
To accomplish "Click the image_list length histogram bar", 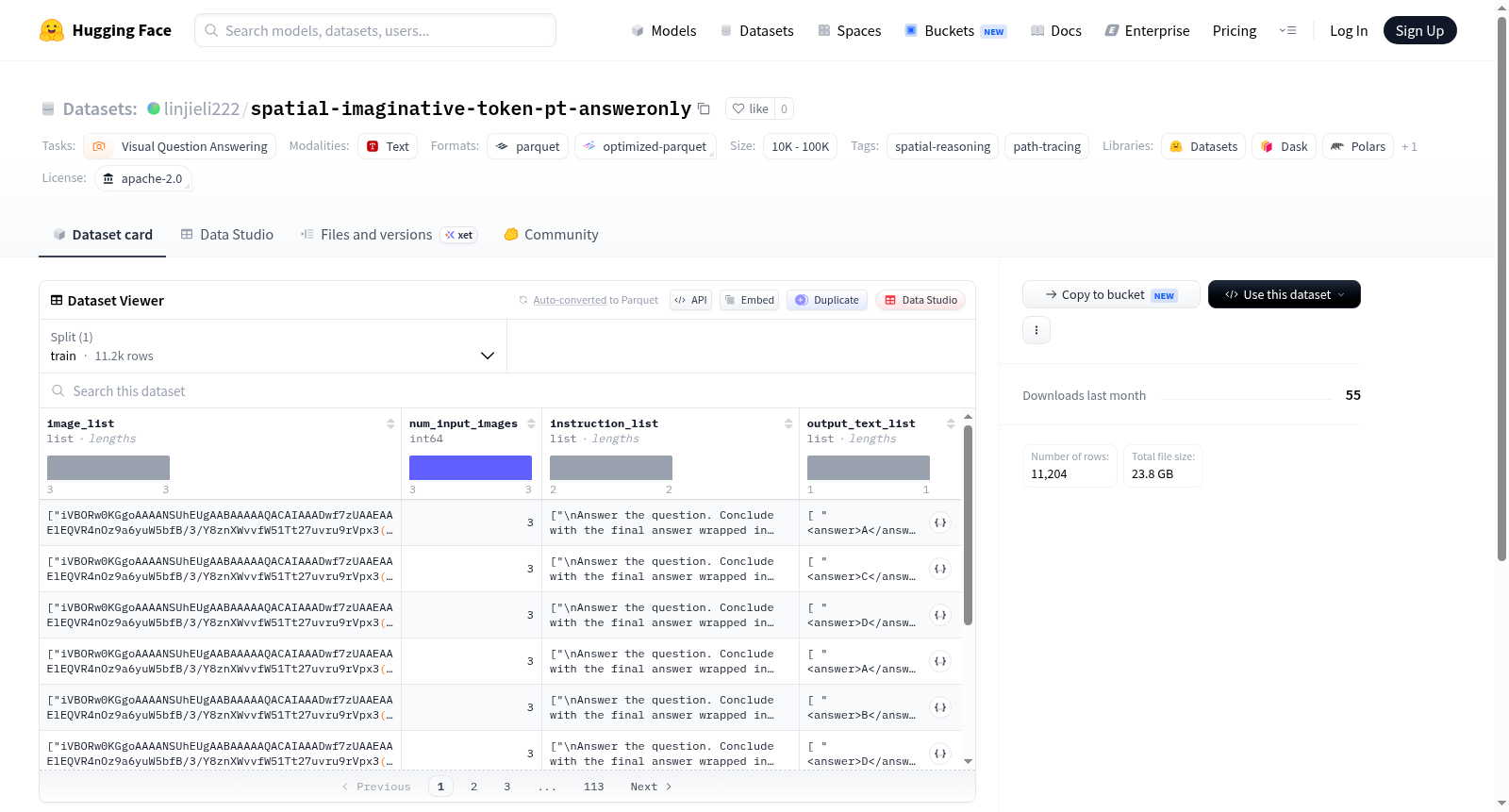I will tap(108, 468).
